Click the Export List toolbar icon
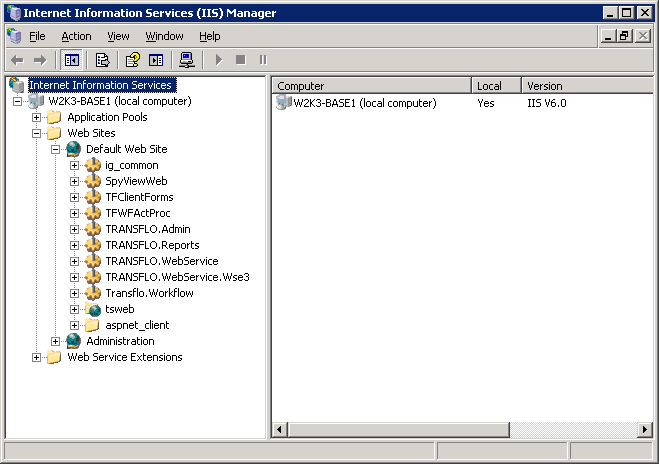 tap(102, 60)
